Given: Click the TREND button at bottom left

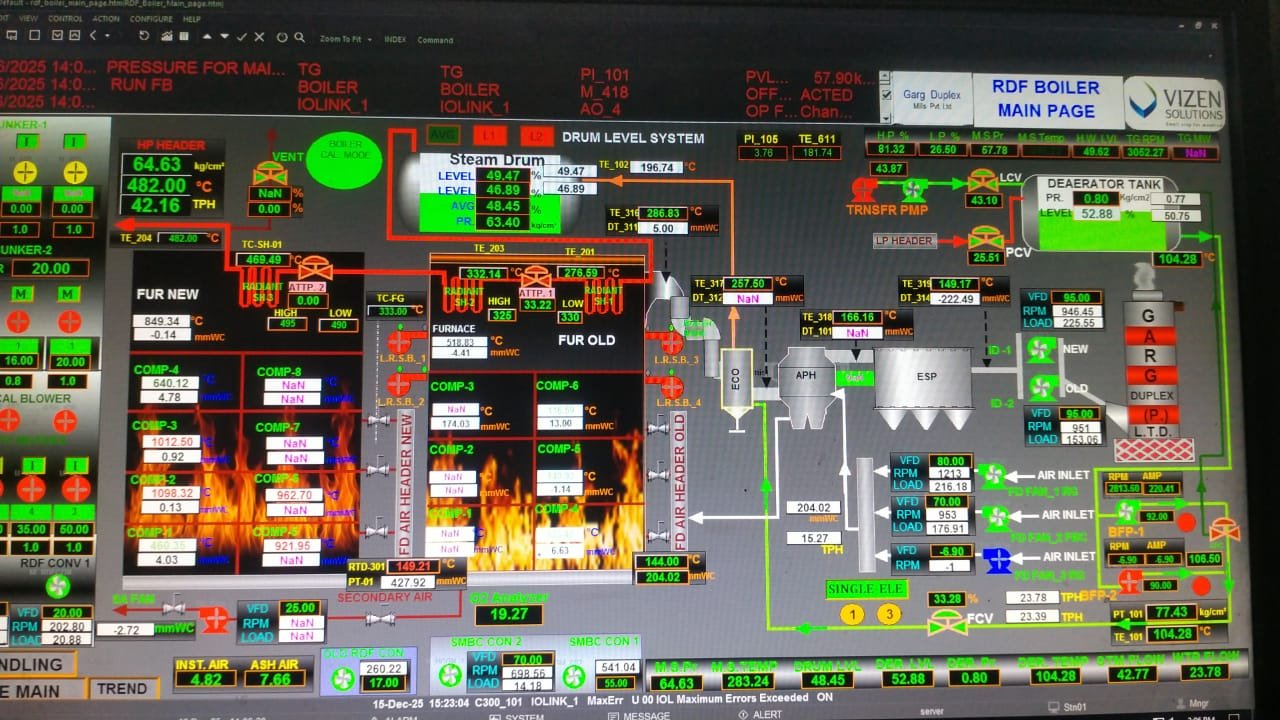Looking at the screenshot, I should click(125, 689).
